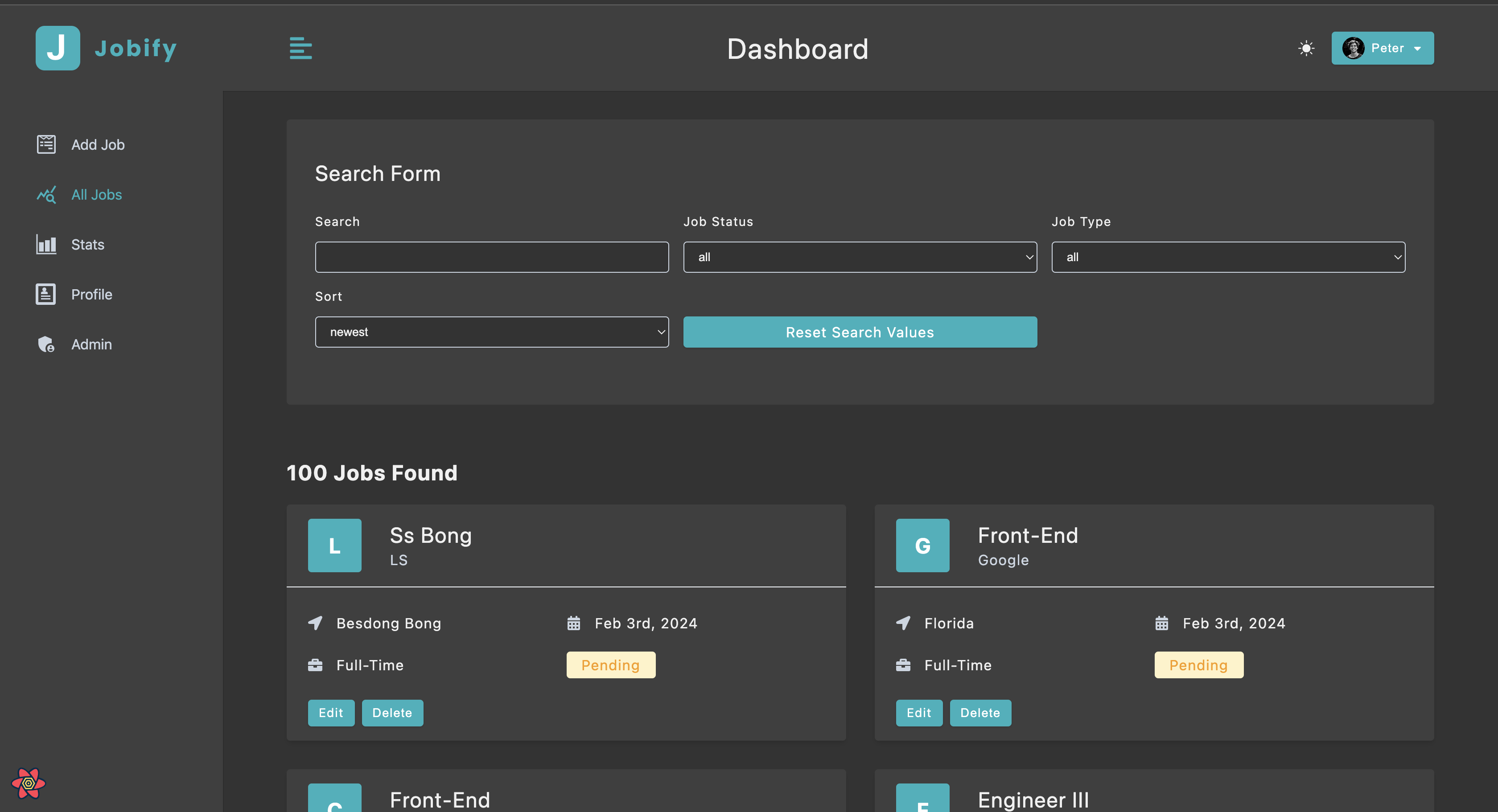Delete the Ss Bong job
Viewport: 1498px width, 812px height.
pos(392,713)
